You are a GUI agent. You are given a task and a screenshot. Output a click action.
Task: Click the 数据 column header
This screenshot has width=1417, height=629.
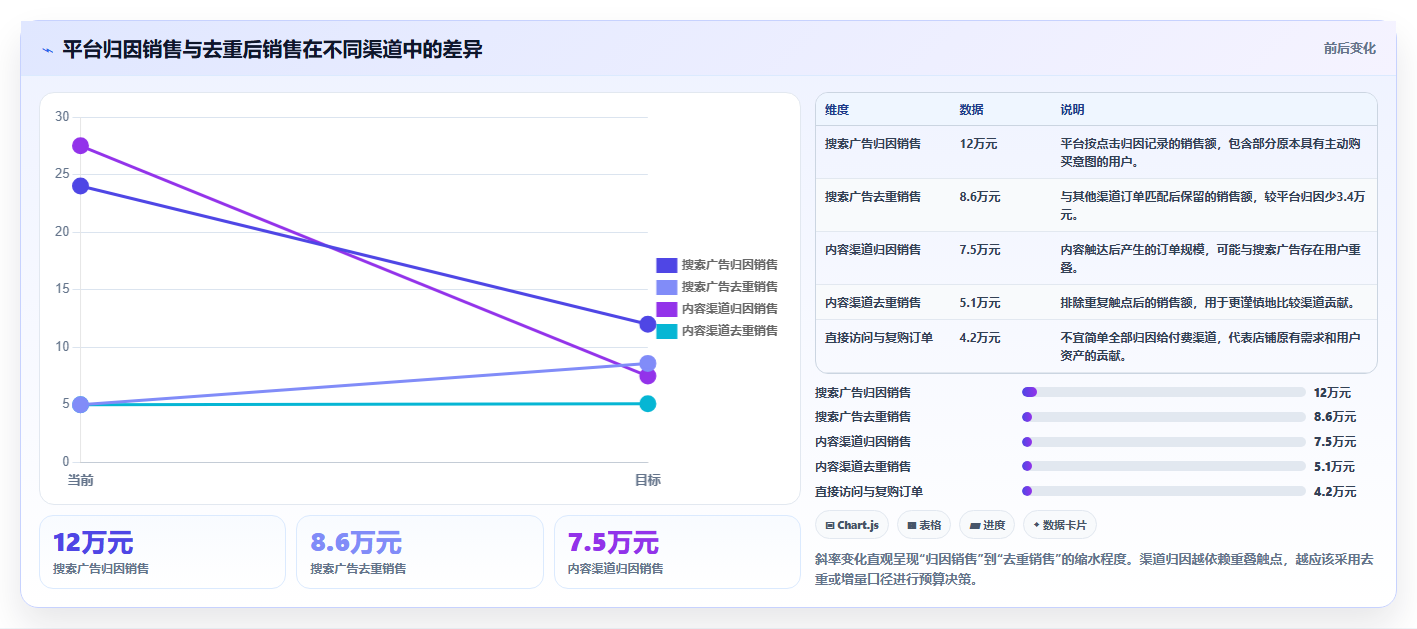(x=971, y=110)
